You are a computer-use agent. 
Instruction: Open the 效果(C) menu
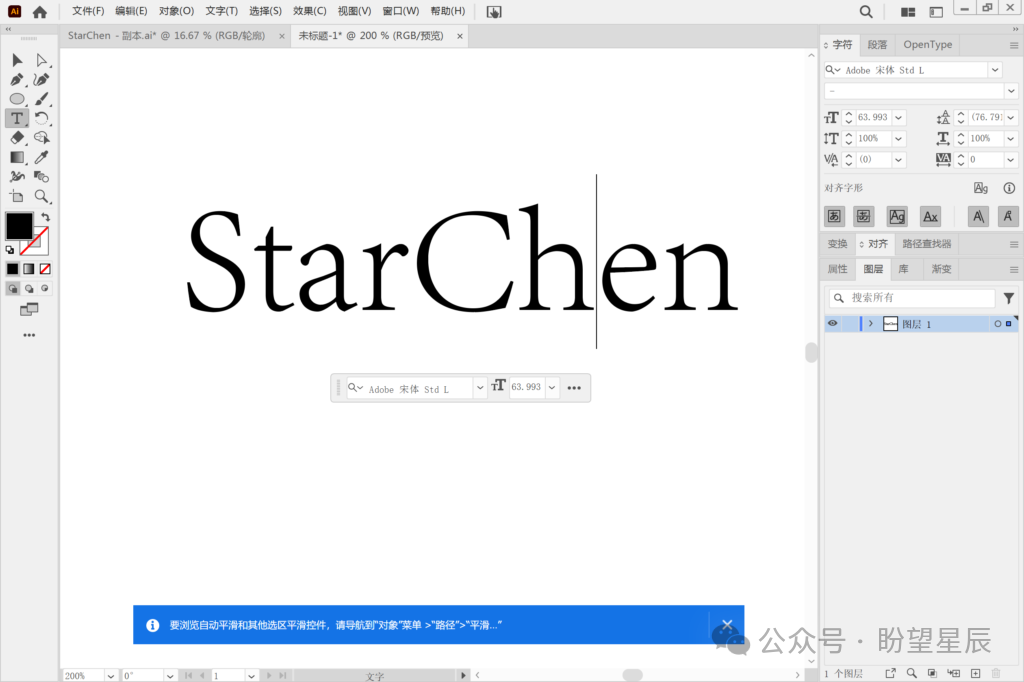[310, 11]
